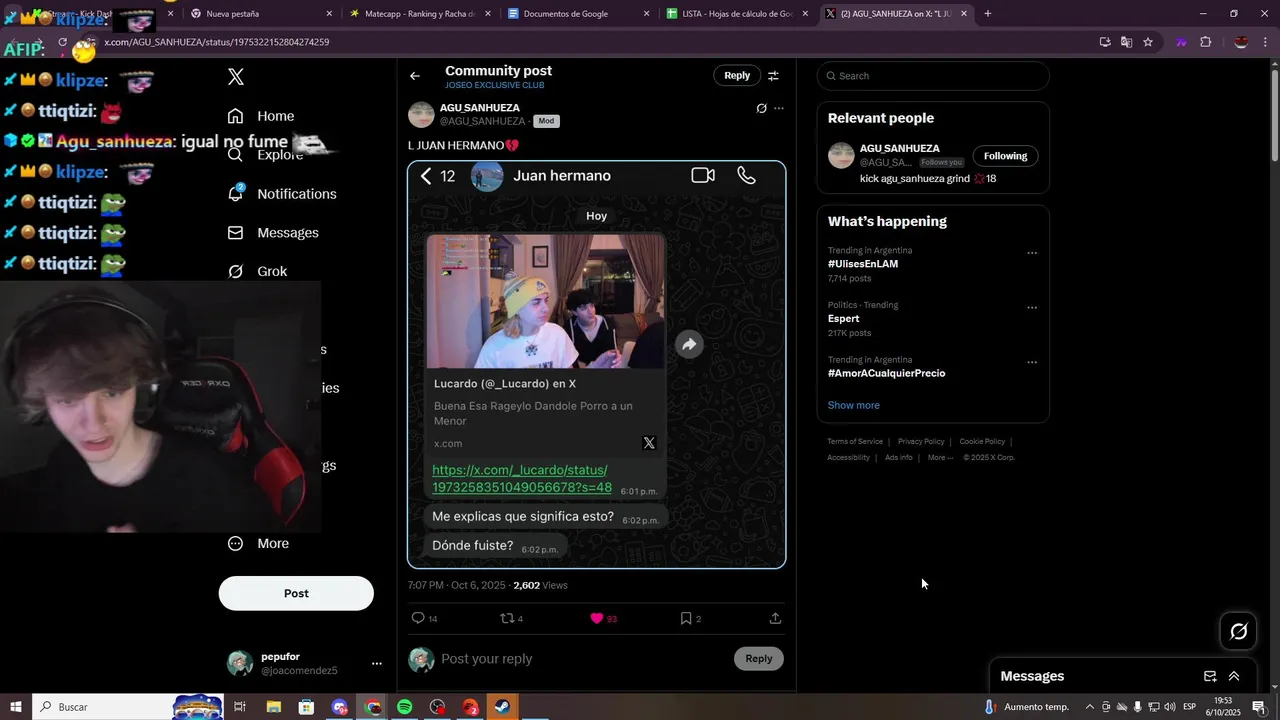This screenshot has height=720, width=1280.
Task: Open options for #UlisesEnLAM trend
Action: (x=1032, y=253)
